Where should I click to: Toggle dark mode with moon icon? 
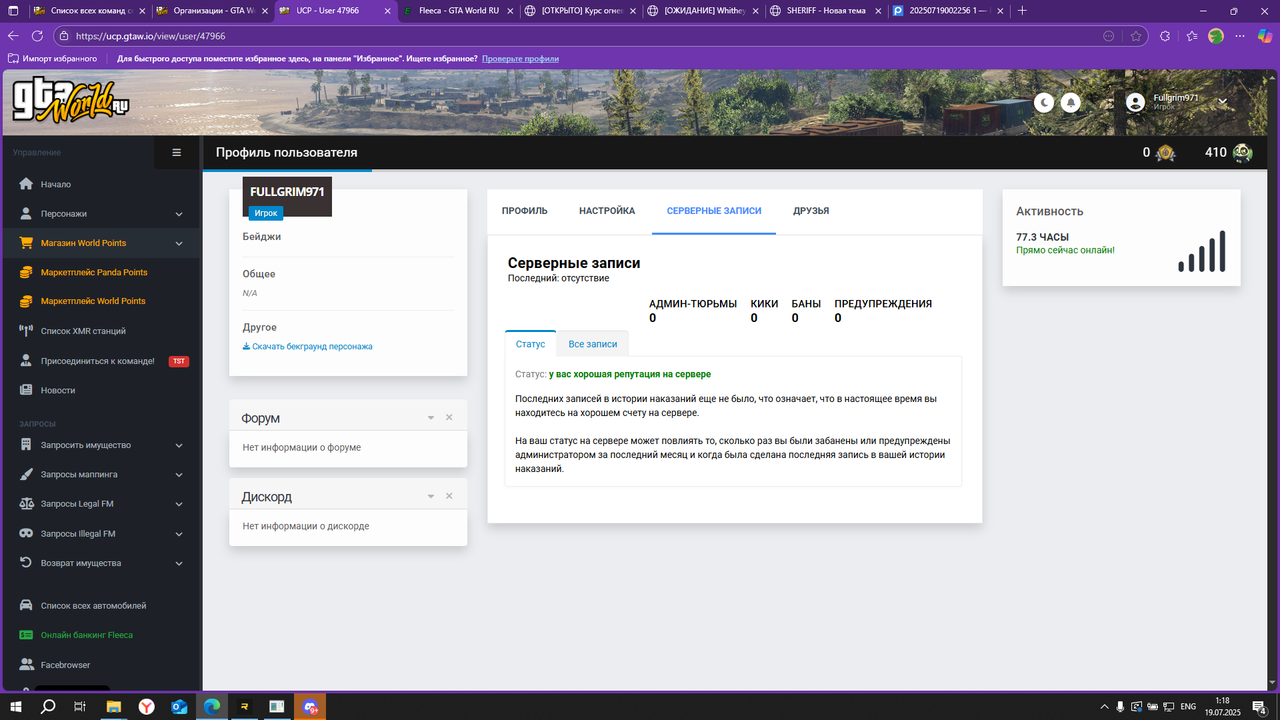(1044, 102)
